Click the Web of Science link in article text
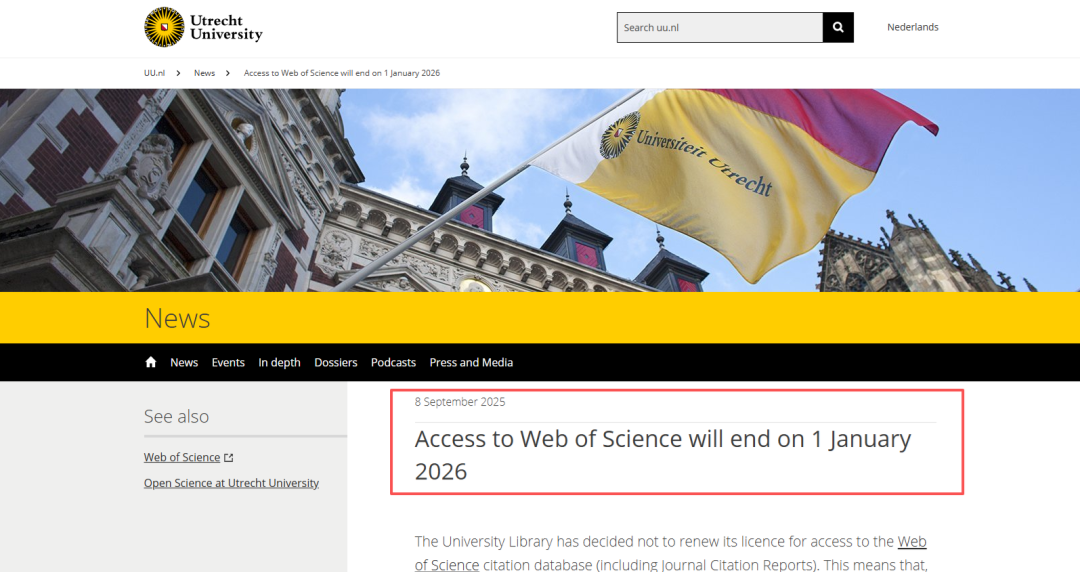This screenshot has height=572, width=1080. (912, 542)
